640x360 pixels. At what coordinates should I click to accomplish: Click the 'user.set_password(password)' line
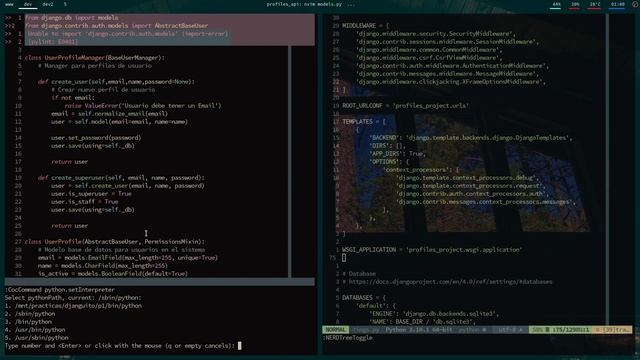96,138
